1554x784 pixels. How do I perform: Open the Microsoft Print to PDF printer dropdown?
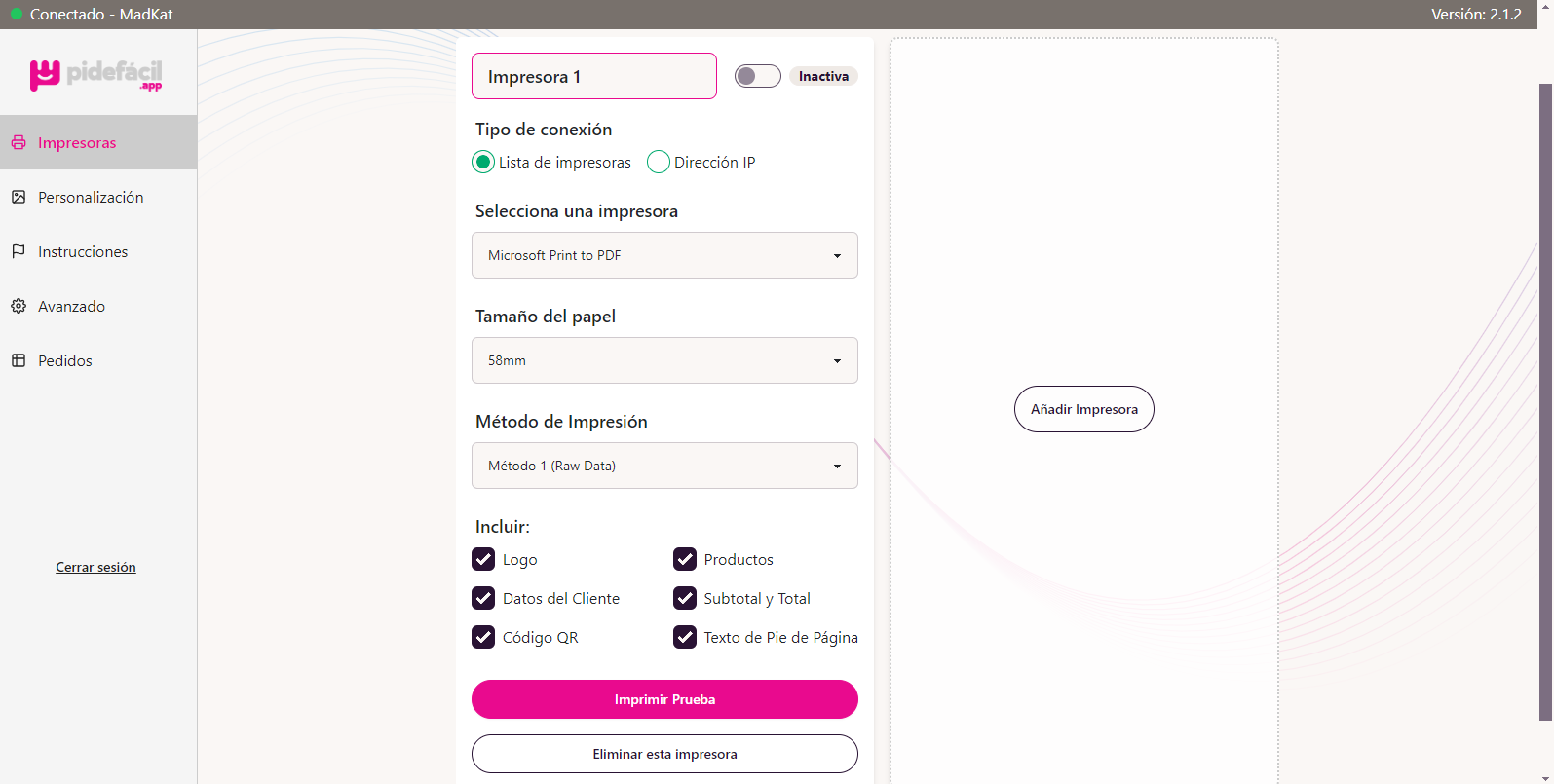coord(664,255)
